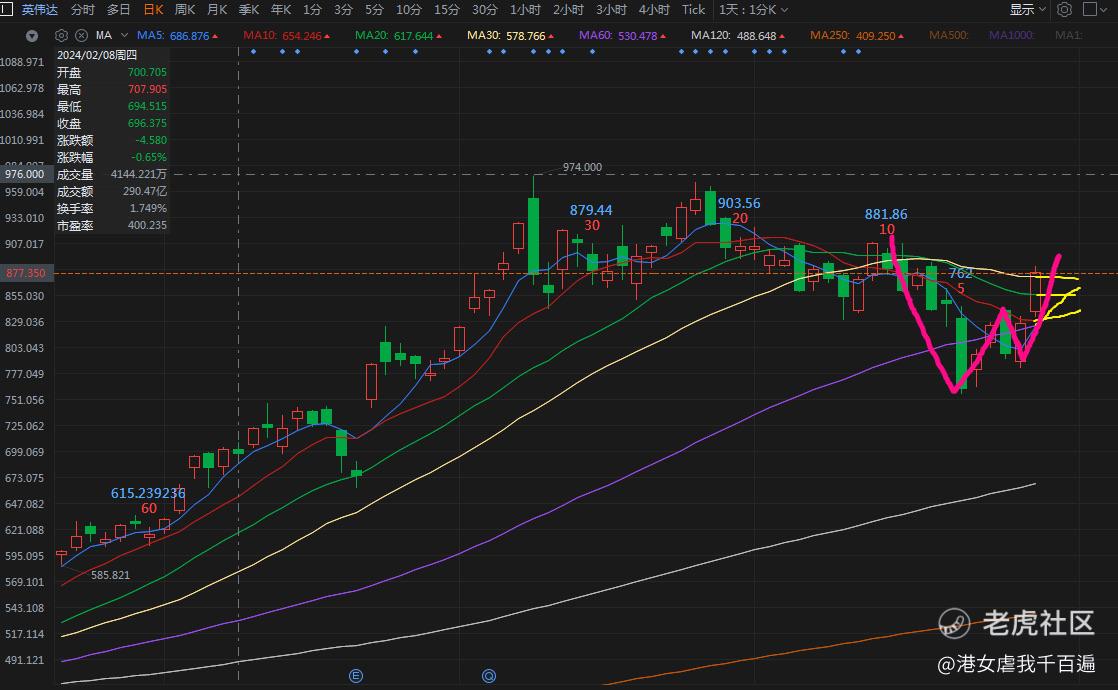This screenshot has width=1118, height=690.
Task: Choose the 1小时 hourly timeframe
Action: pyautogui.click(x=525, y=9)
